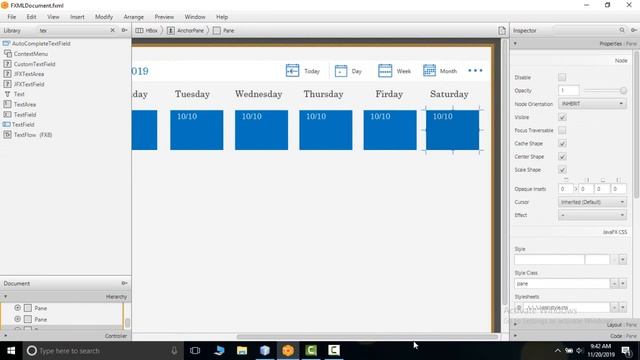The image size is (640, 360).
Task: Adjust the Opacity slider
Action: click(605, 90)
